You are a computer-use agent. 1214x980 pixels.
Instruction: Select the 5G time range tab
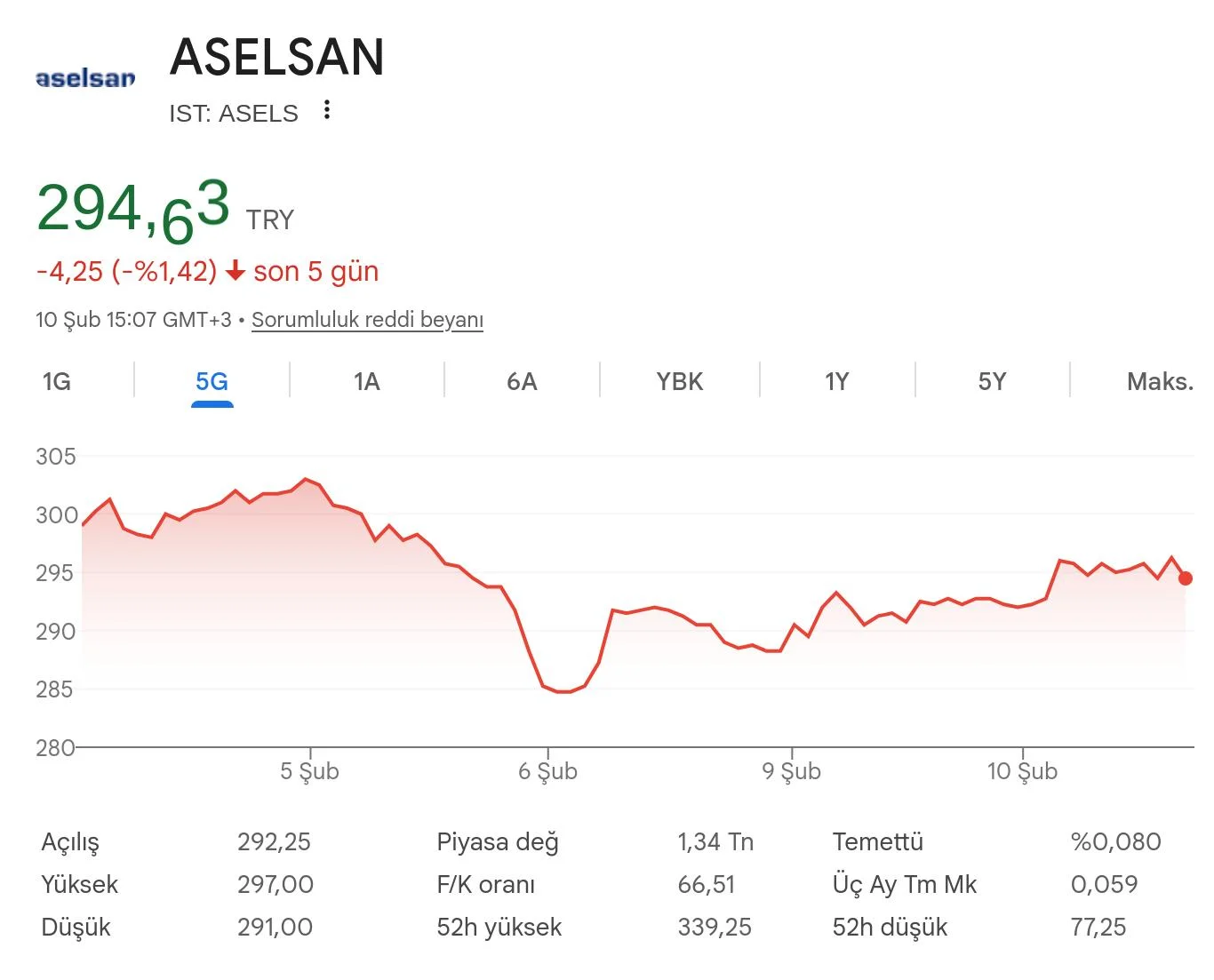point(212,382)
